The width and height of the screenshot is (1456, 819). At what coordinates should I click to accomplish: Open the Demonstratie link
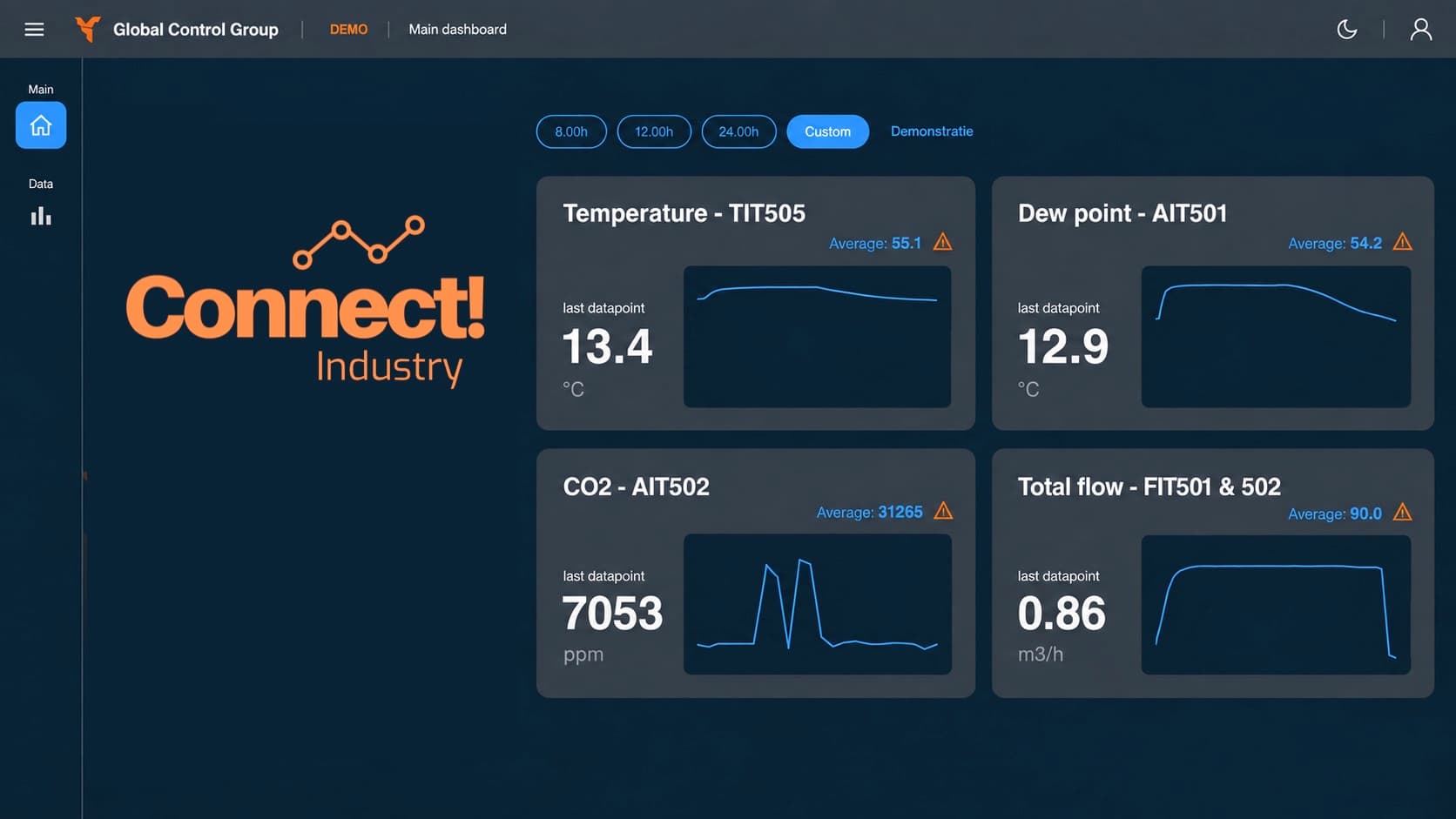932,131
